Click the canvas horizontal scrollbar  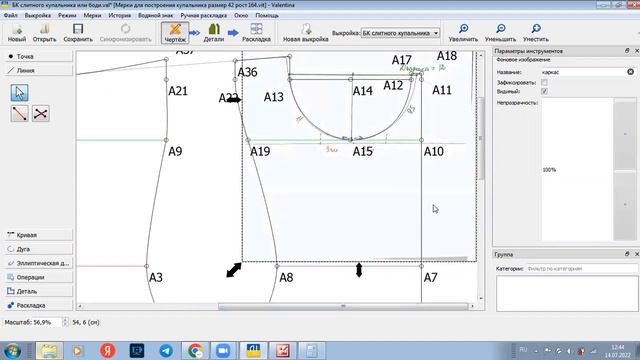coord(343,306)
